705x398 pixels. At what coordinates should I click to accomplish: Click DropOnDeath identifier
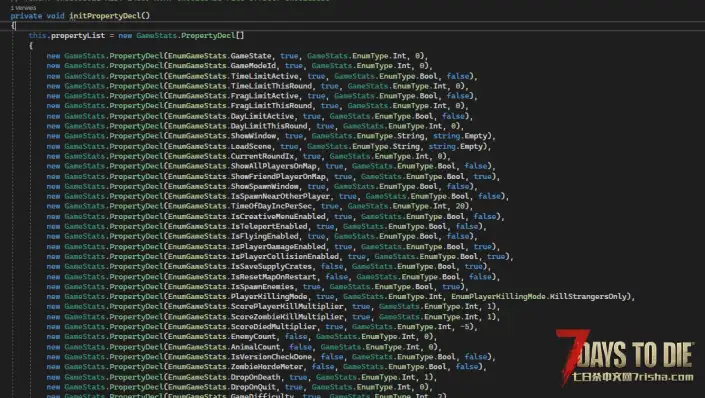(255, 377)
